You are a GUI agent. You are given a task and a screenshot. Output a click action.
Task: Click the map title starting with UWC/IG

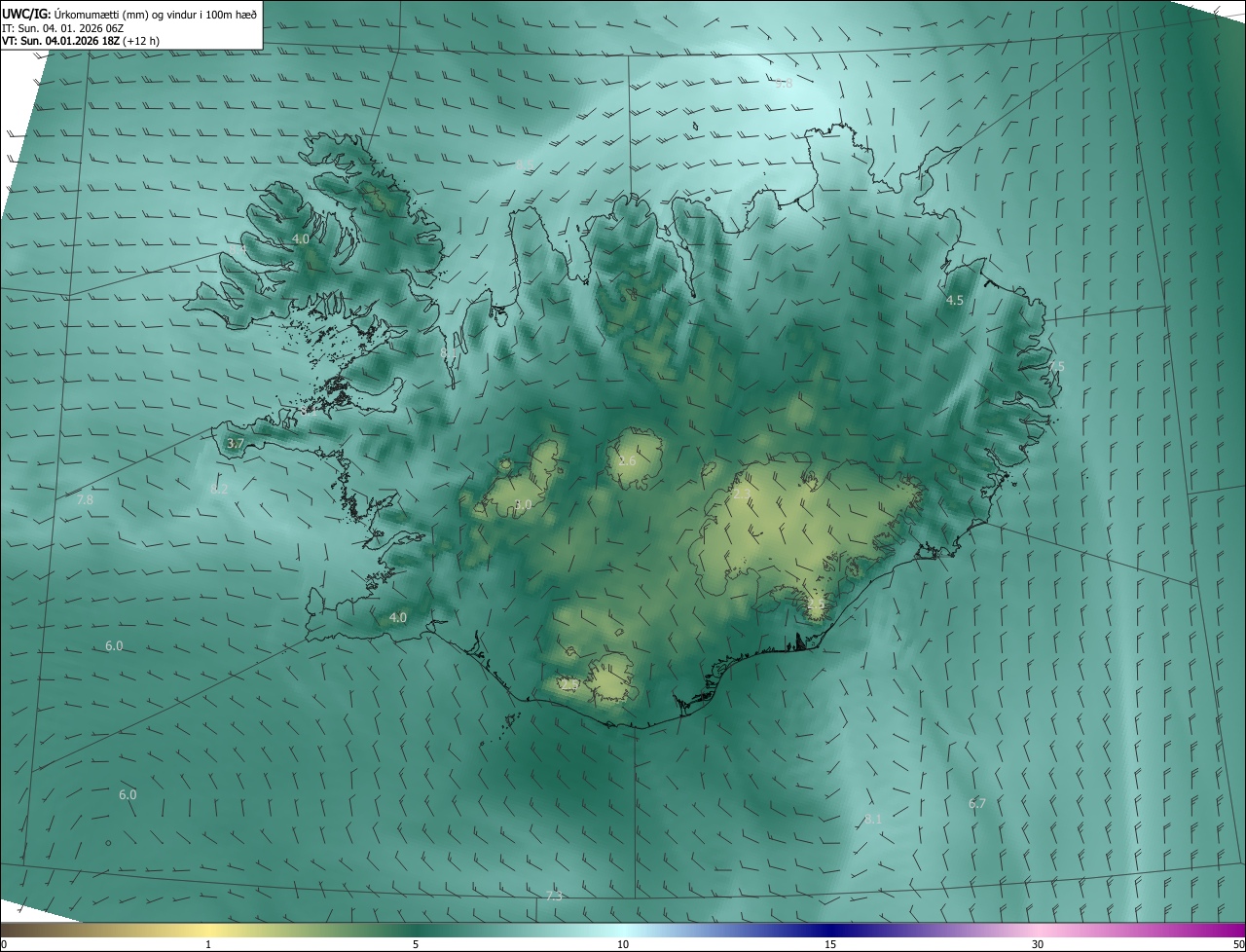pyautogui.click(x=129, y=14)
